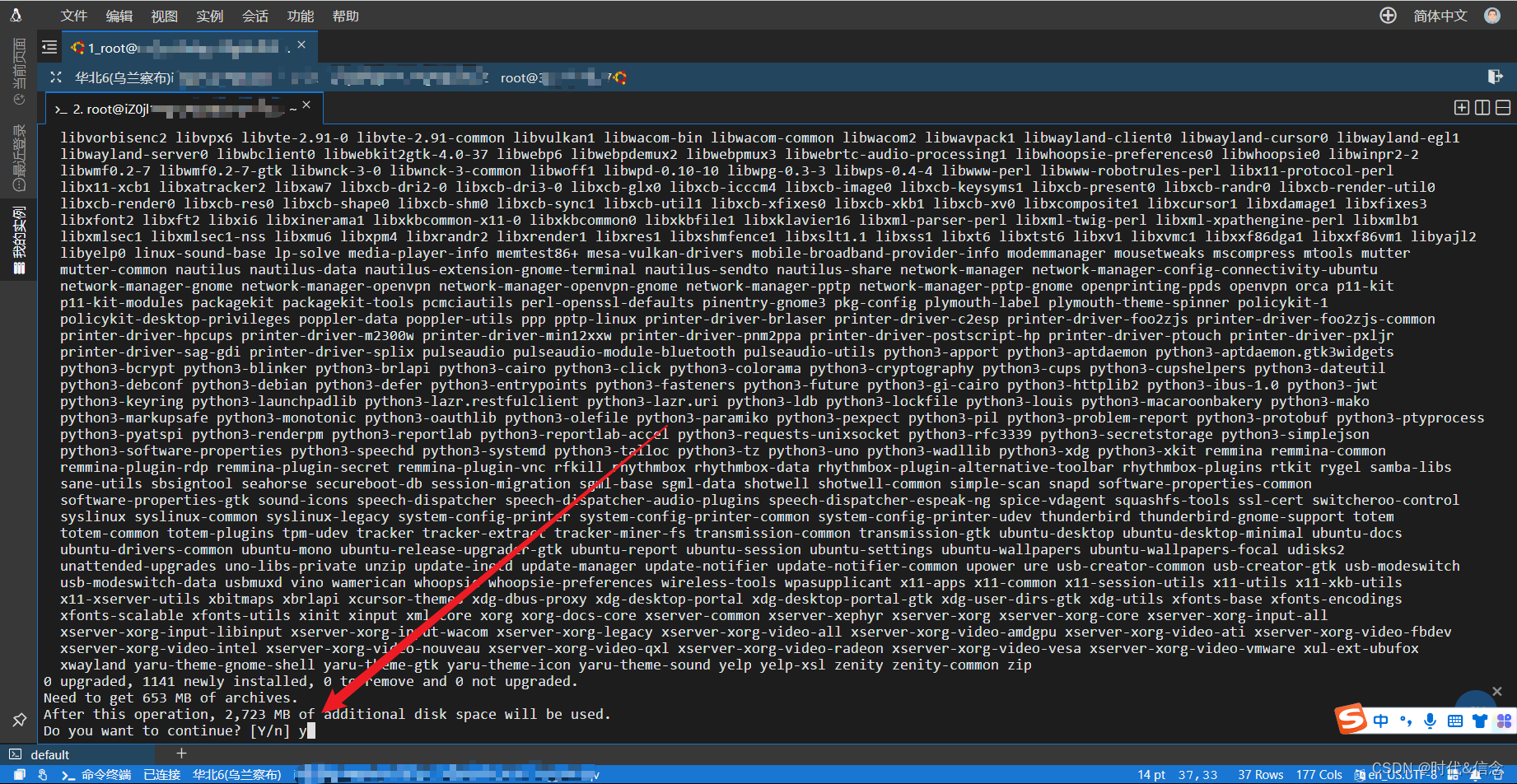Click the terminal prompt input line
The image size is (1517, 784).
point(180,730)
